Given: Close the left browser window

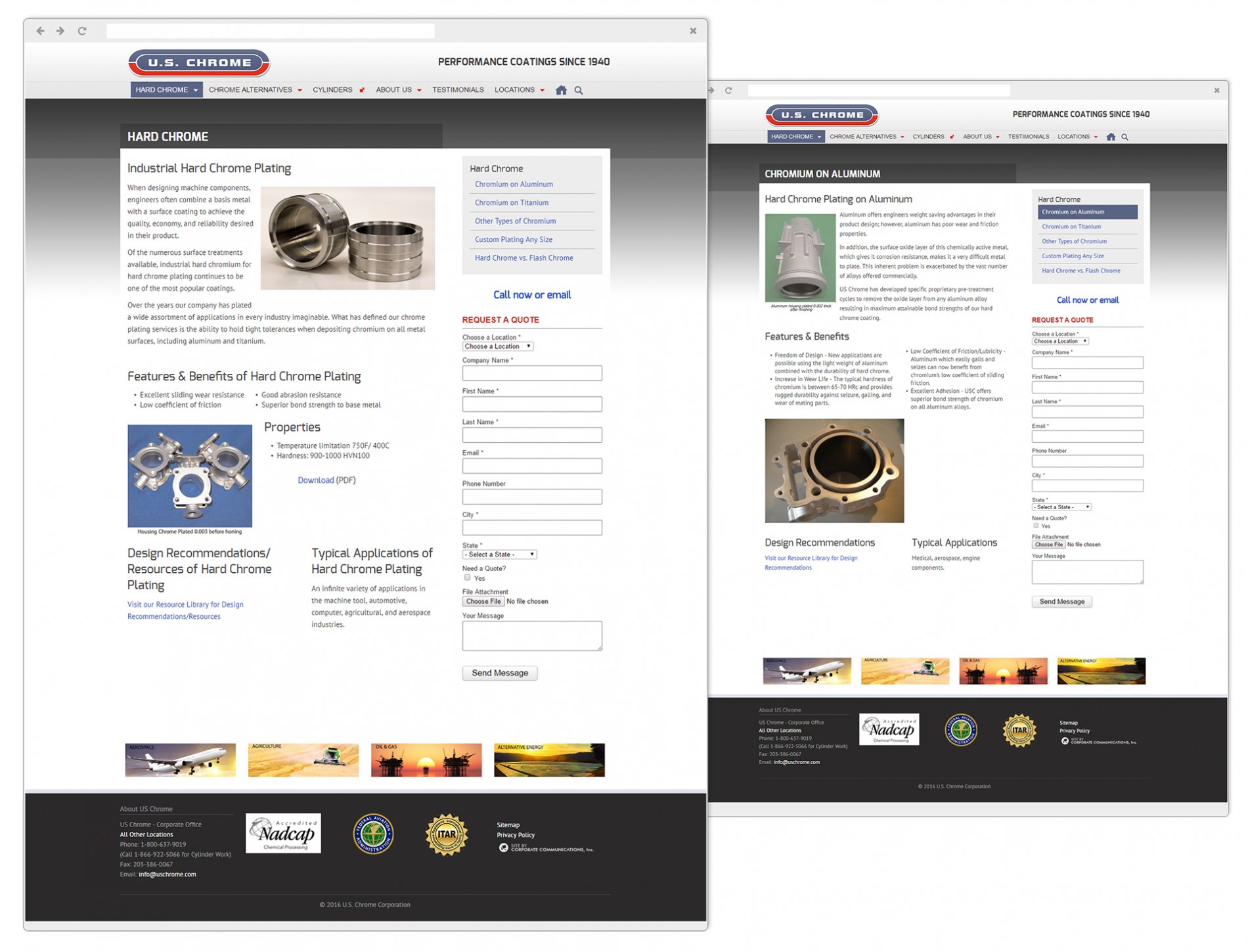Looking at the screenshot, I should [x=693, y=31].
